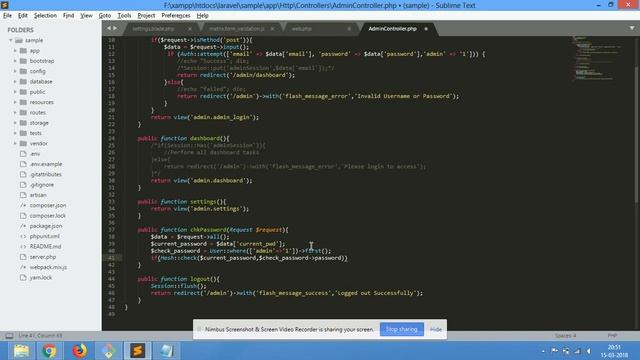Click the unsaved dot on AdminController.php tab
The width and height of the screenshot is (640, 360).
click(x=426, y=29)
